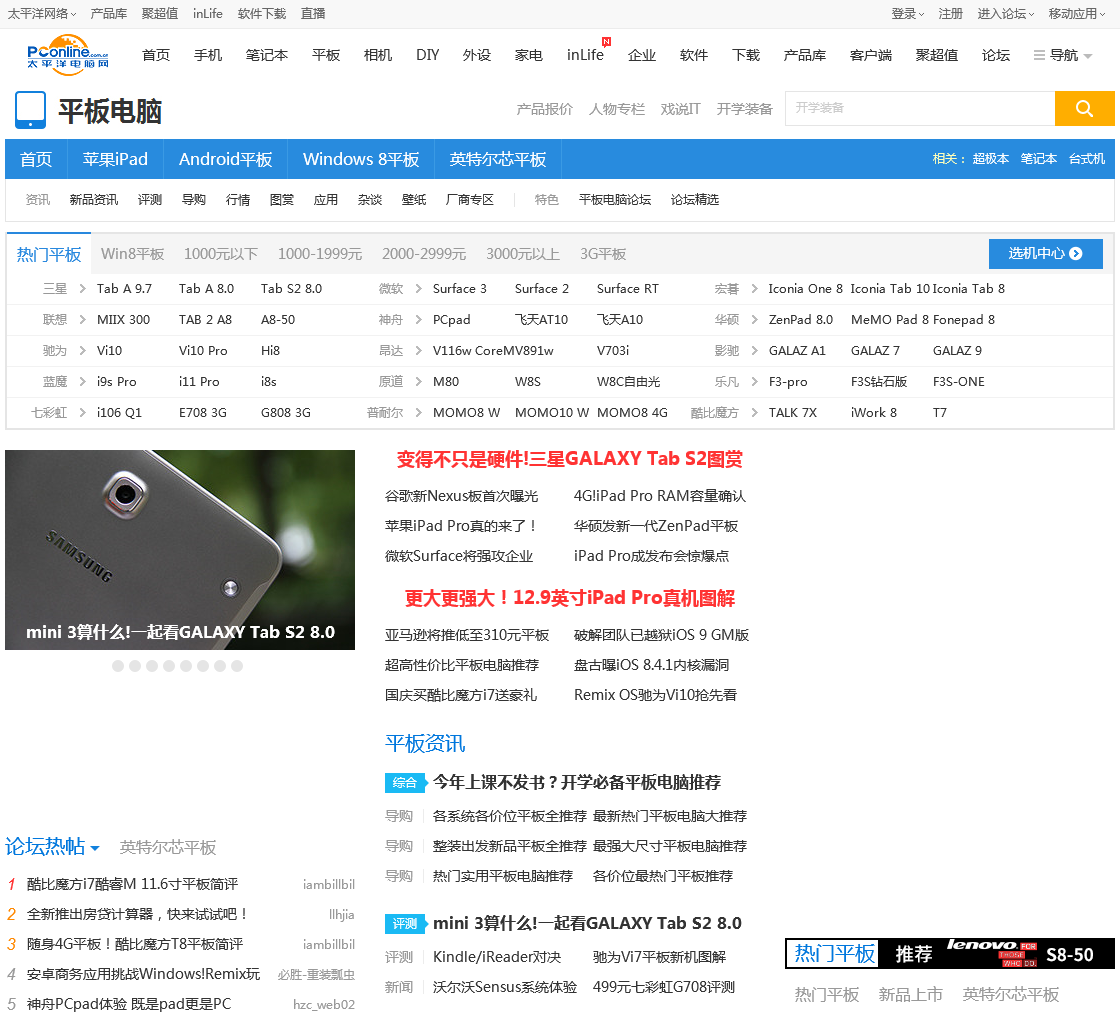The width and height of the screenshot is (1120, 1018).
Task: Open the ZenPad 8.0 product link
Action: click(x=801, y=319)
